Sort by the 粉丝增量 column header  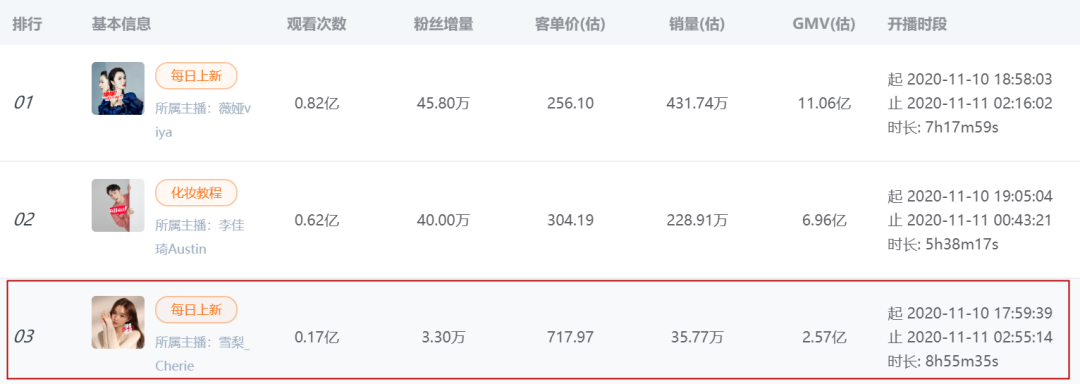(x=444, y=25)
